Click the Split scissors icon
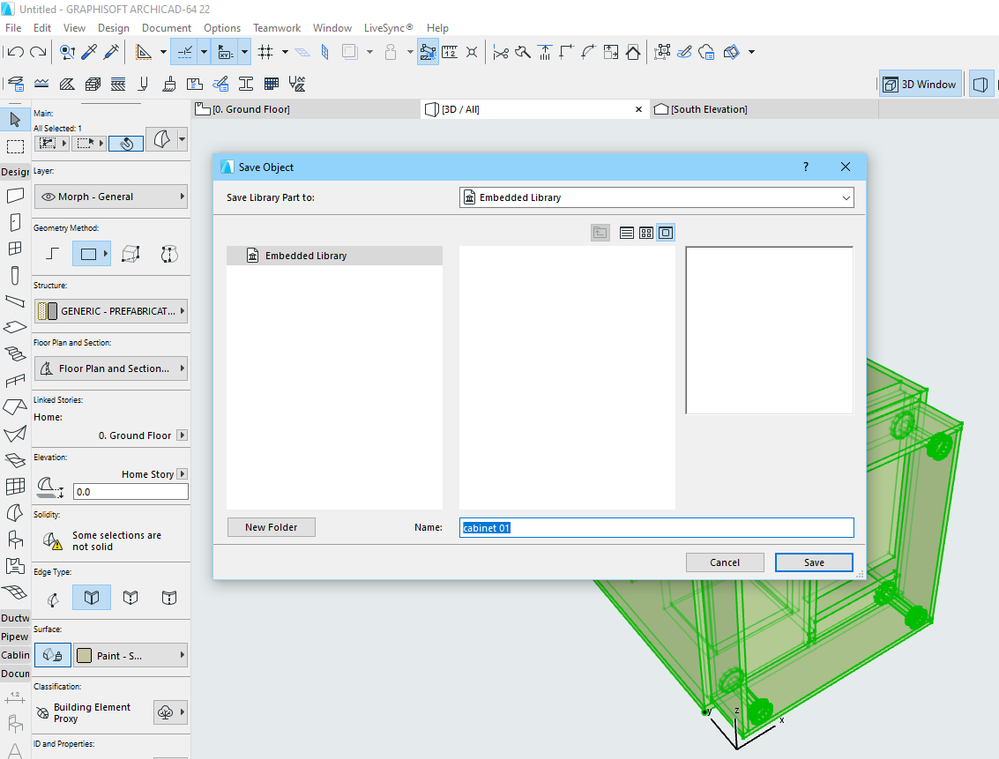 (x=501, y=52)
